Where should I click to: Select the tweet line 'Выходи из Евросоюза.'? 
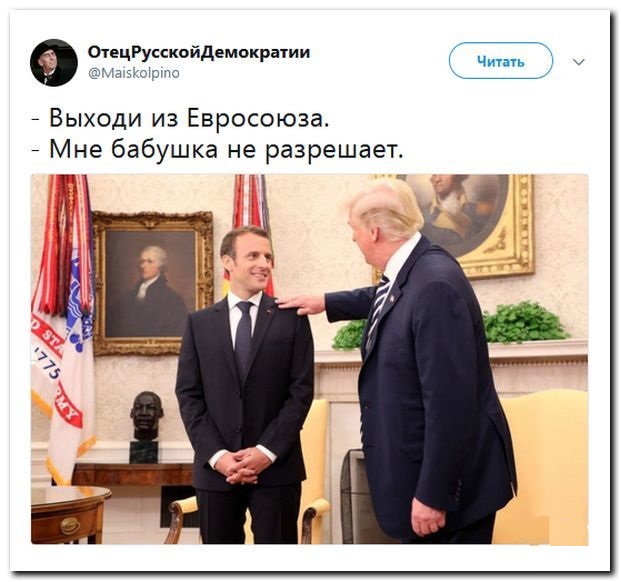pyautogui.click(x=189, y=118)
